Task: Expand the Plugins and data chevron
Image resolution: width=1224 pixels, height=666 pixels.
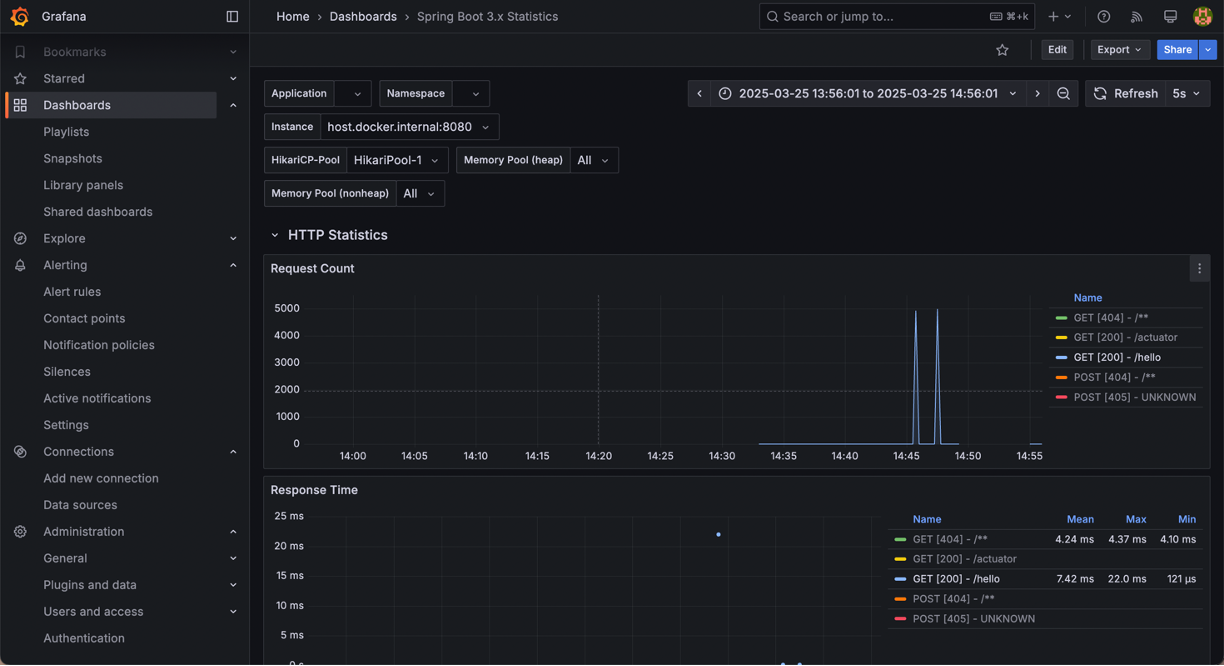Action: coord(233,585)
